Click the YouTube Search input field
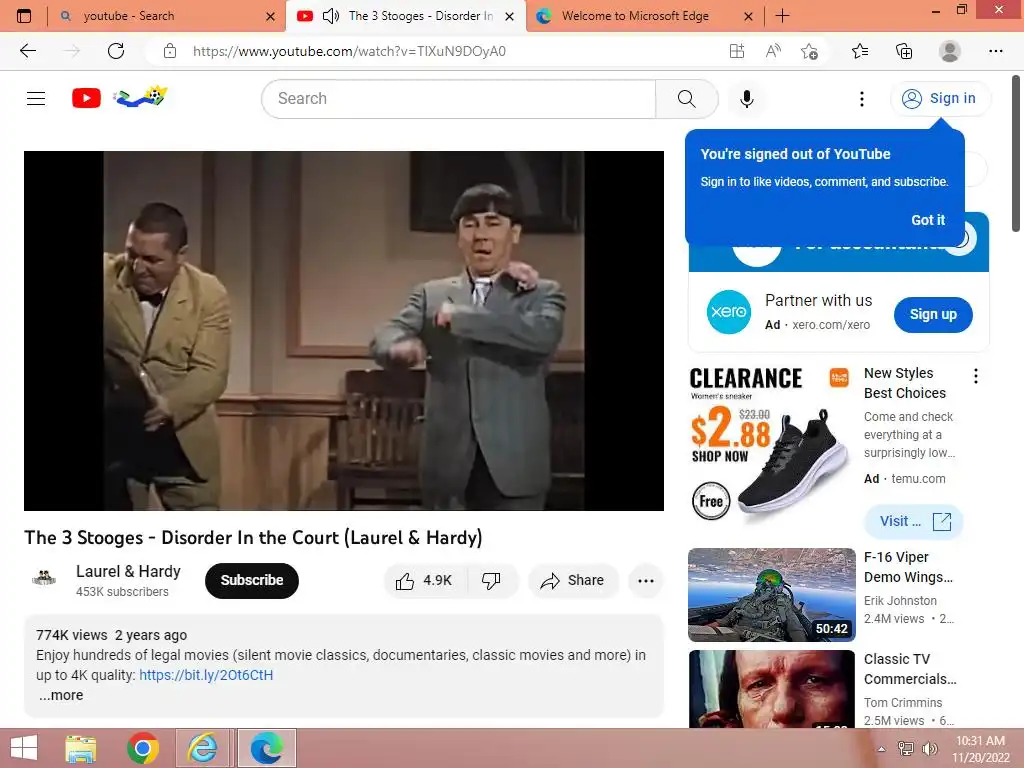The image size is (1024, 768). click(x=458, y=99)
